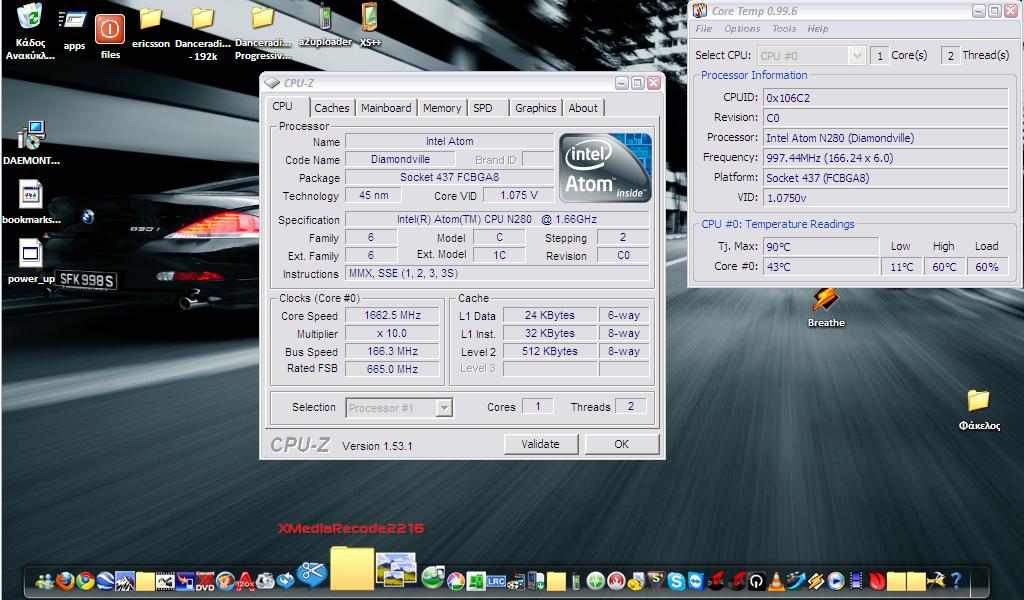The image size is (1024, 600).
Task: Open the pictures stack in the dock
Action: [396, 568]
